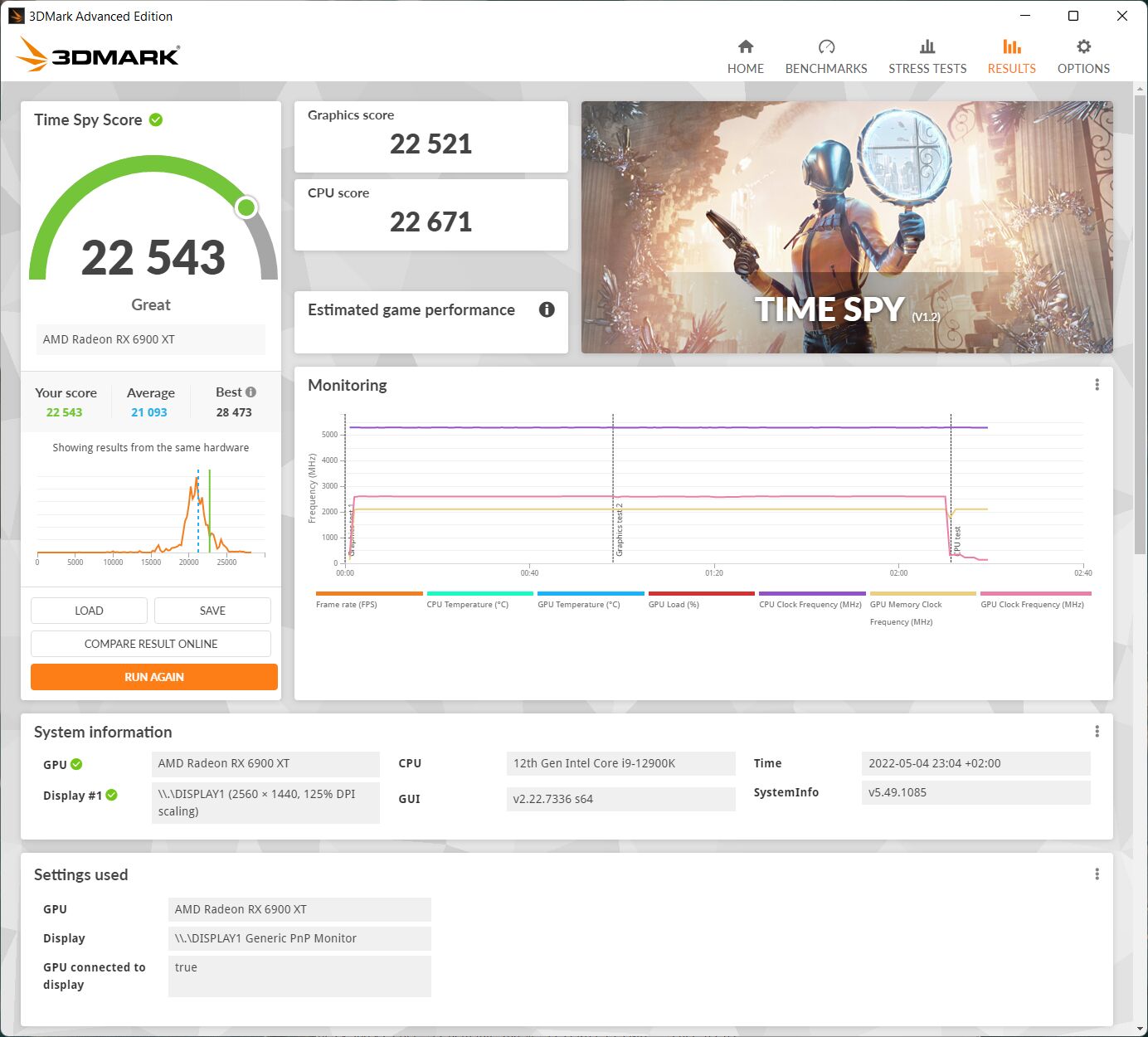This screenshot has height=1037, width=1148.
Task: Click the Graphics score 22 521 value
Action: coord(430,144)
